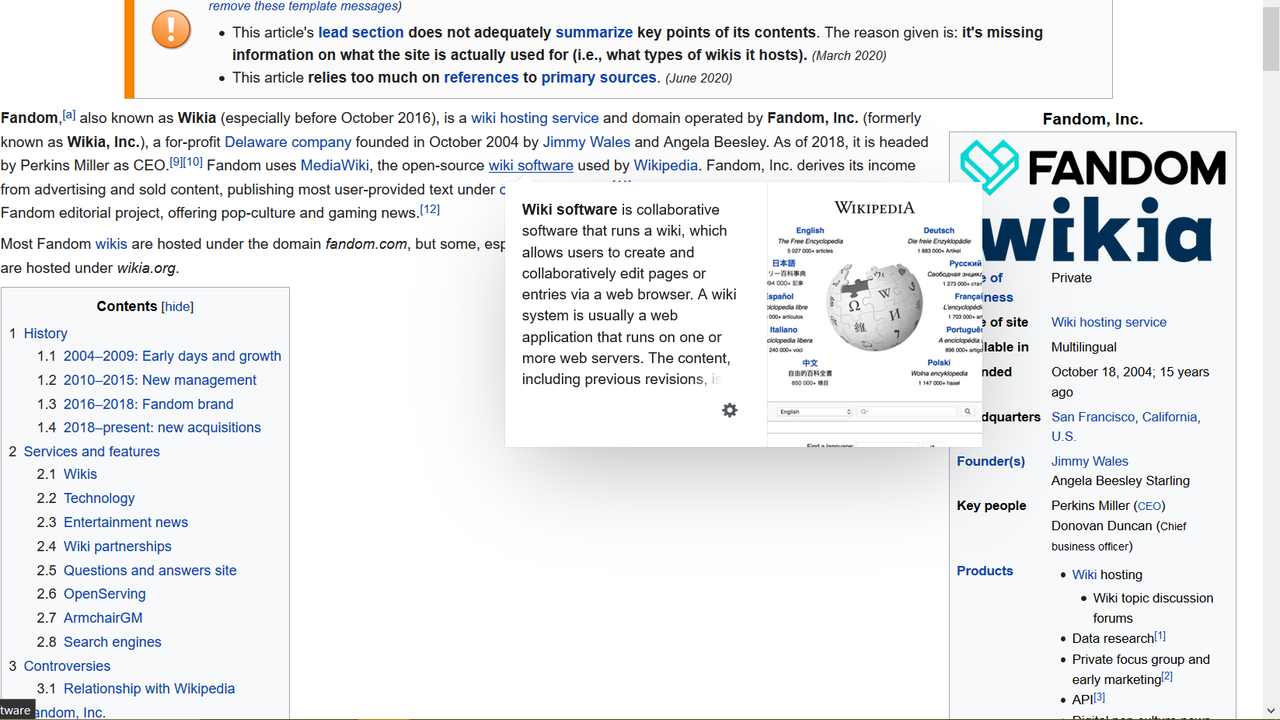This screenshot has width=1280, height=720.
Task: Go to the 'Entertainment news' section
Action: [x=126, y=522]
